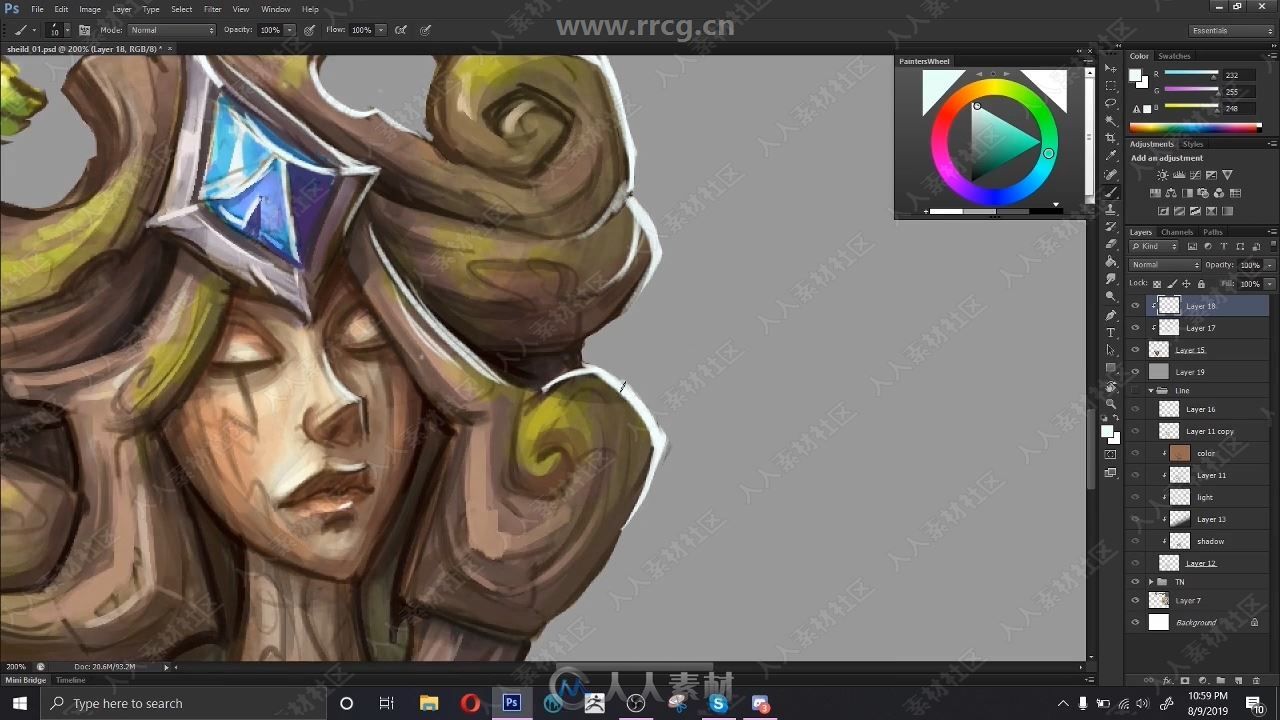Open the Essentials workspace dropdown
This screenshot has width=1280, height=720.
point(1232,30)
